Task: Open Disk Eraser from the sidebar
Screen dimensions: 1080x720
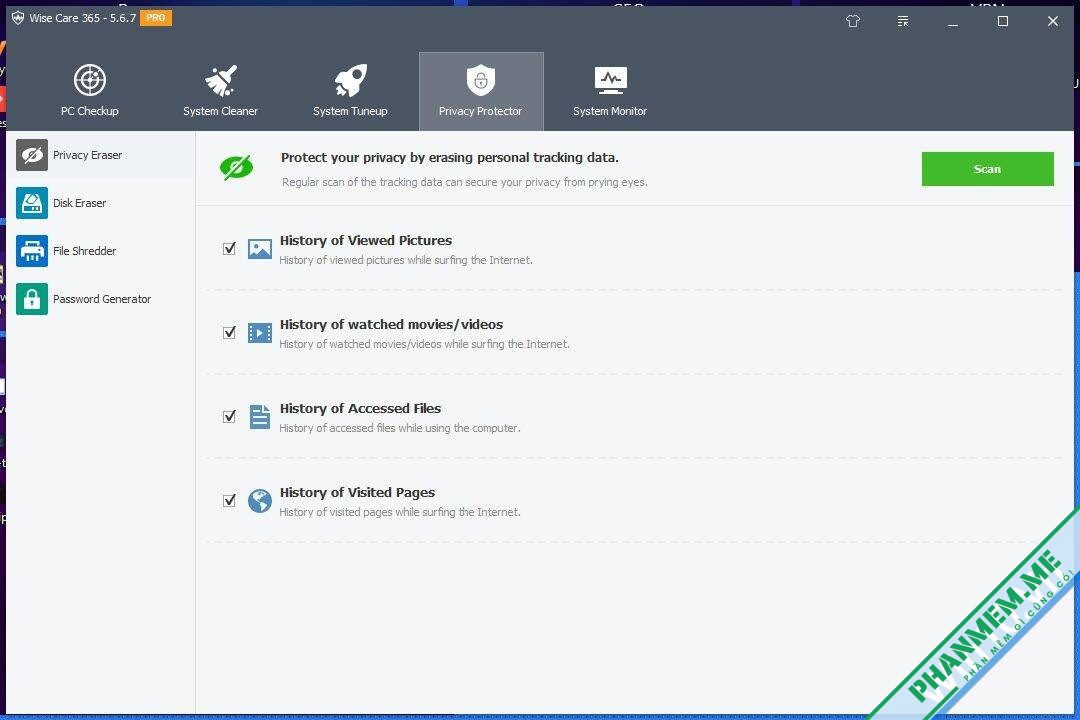Action: [101, 203]
